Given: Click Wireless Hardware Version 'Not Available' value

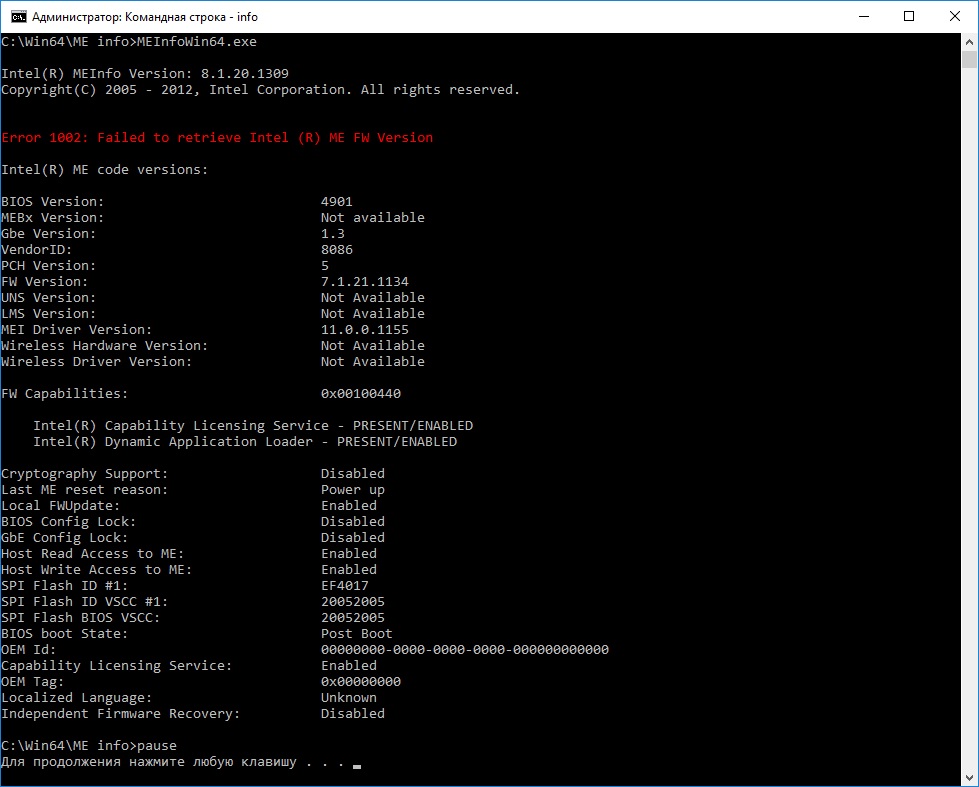Looking at the screenshot, I should (x=373, y=345).
